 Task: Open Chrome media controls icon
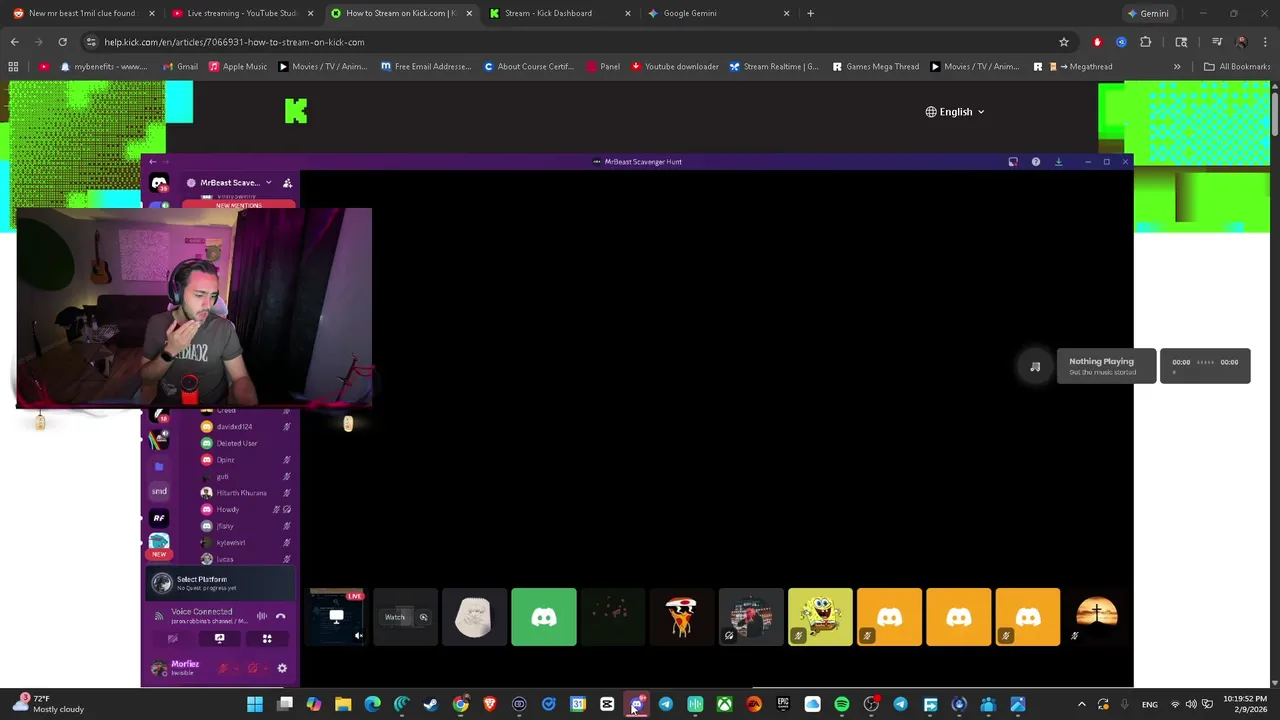click(1217, 42)
